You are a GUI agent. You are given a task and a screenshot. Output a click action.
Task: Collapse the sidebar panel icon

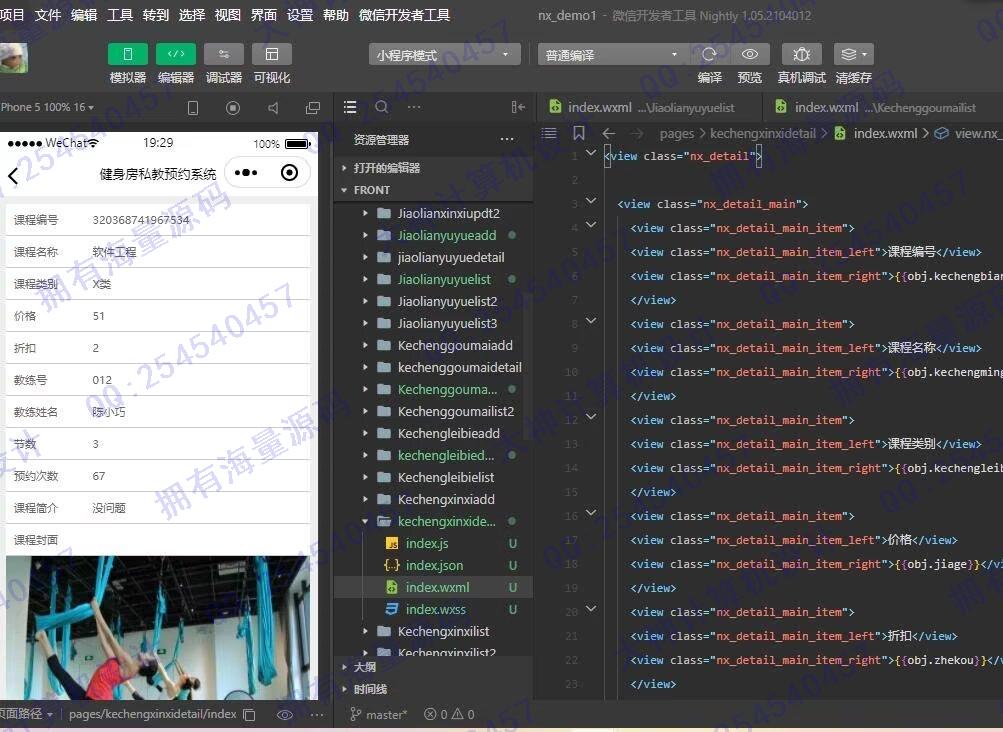[518, 107]
